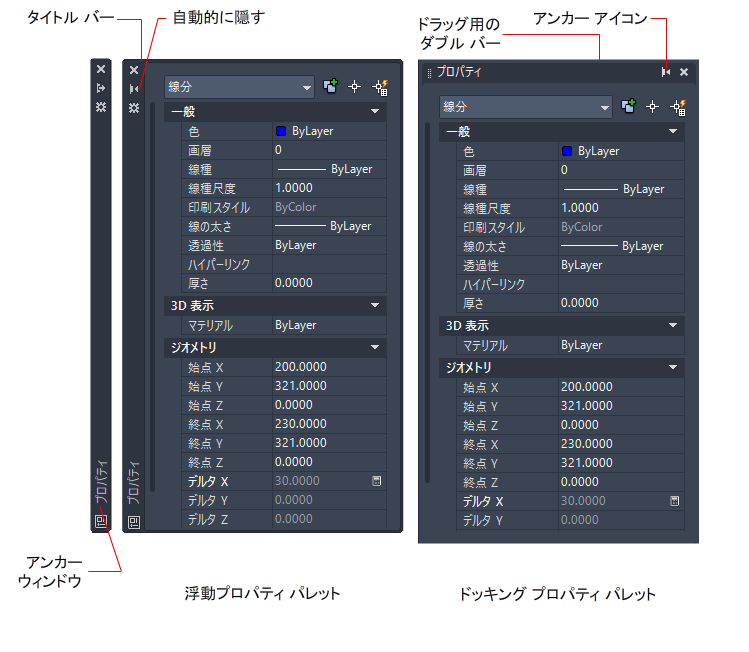Screen dimensions: 749x652
Task: Click floating palette vertical scrollbar
Action: (152, 297)
